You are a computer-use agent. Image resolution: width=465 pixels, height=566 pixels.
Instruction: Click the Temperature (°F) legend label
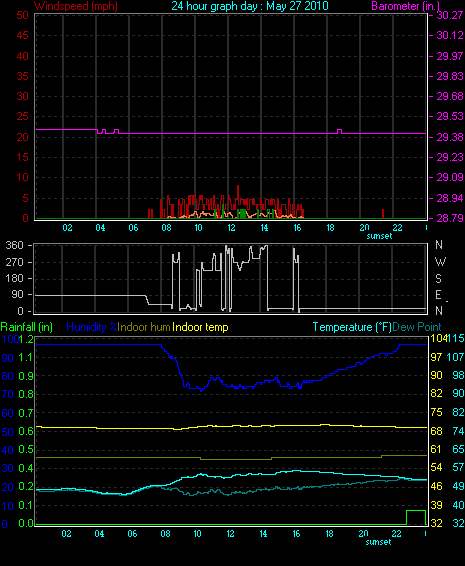coord(352,327)
